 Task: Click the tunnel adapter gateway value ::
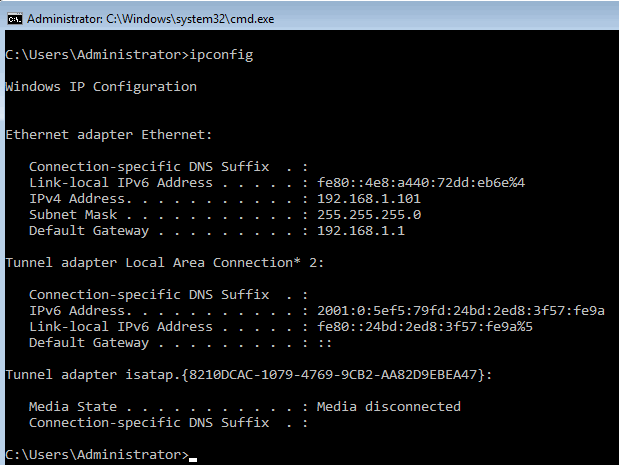[x=325, y=343]
